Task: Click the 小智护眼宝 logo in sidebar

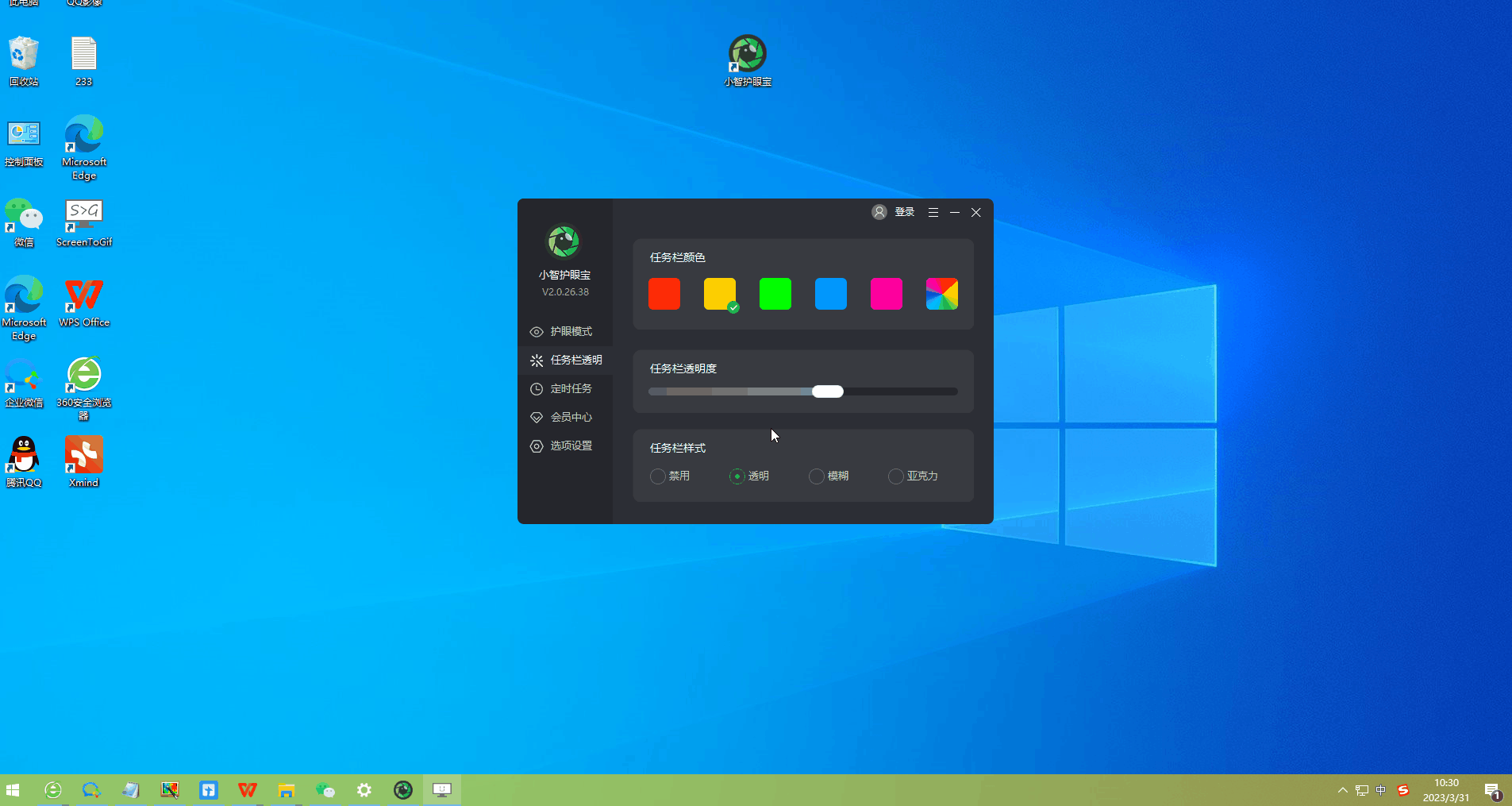Action: coord(564,241)
